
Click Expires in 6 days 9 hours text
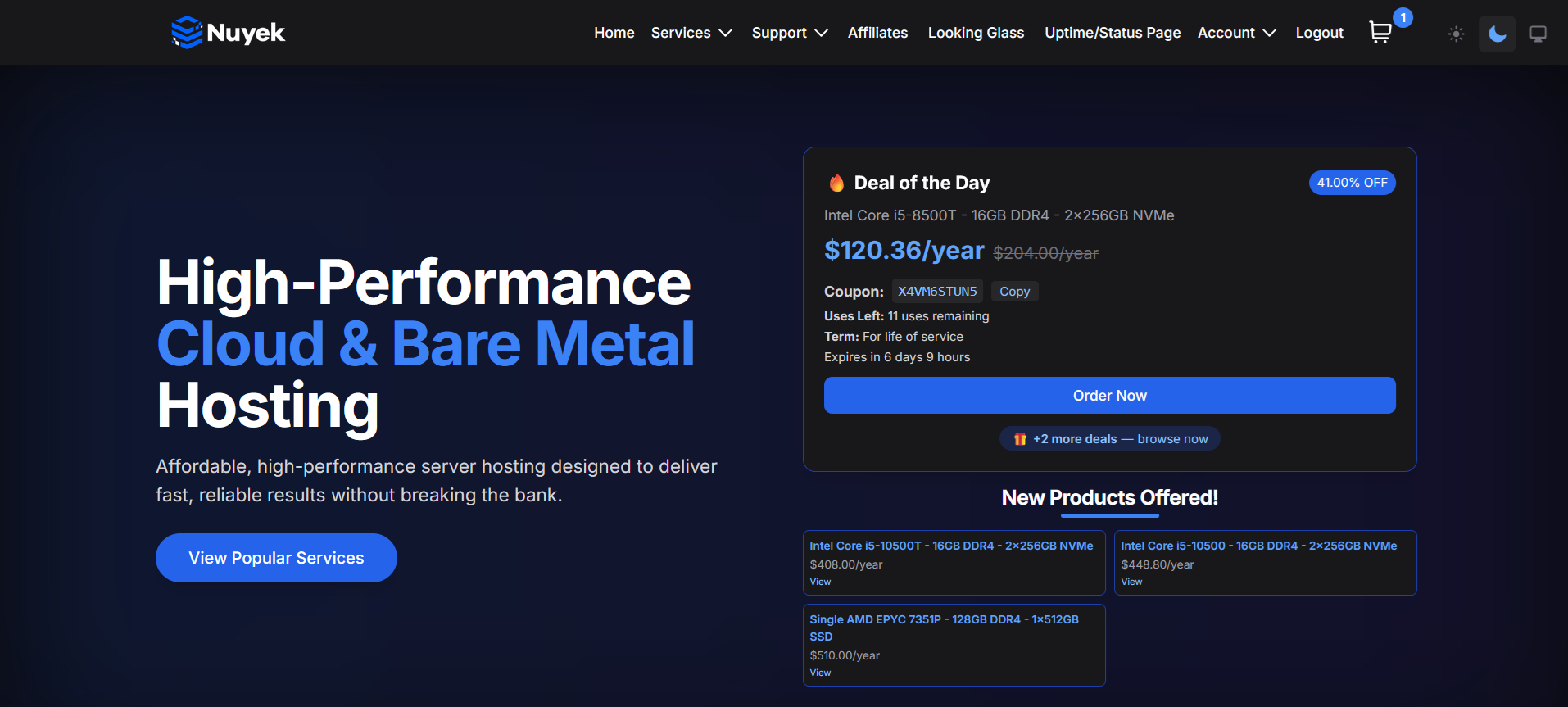(x=897, y=357)
